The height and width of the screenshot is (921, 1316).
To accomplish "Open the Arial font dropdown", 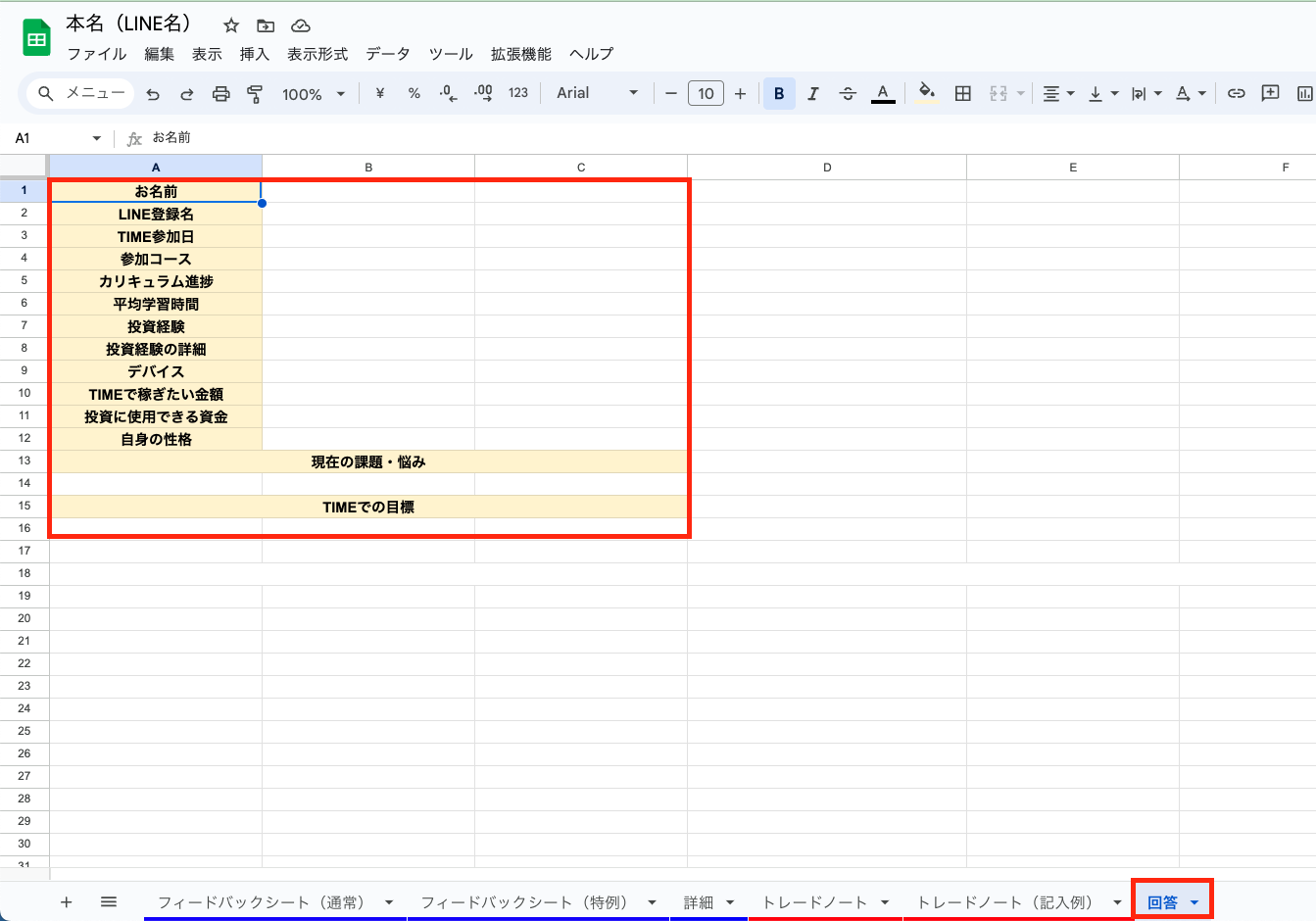I will coord(597,93).
